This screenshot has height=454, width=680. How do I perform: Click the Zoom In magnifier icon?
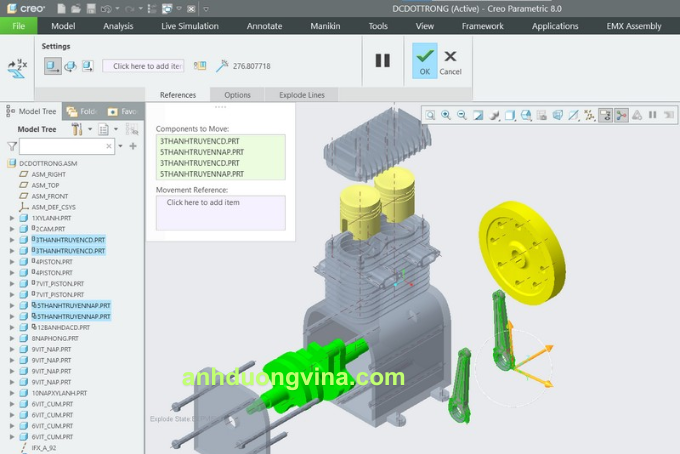446,115
